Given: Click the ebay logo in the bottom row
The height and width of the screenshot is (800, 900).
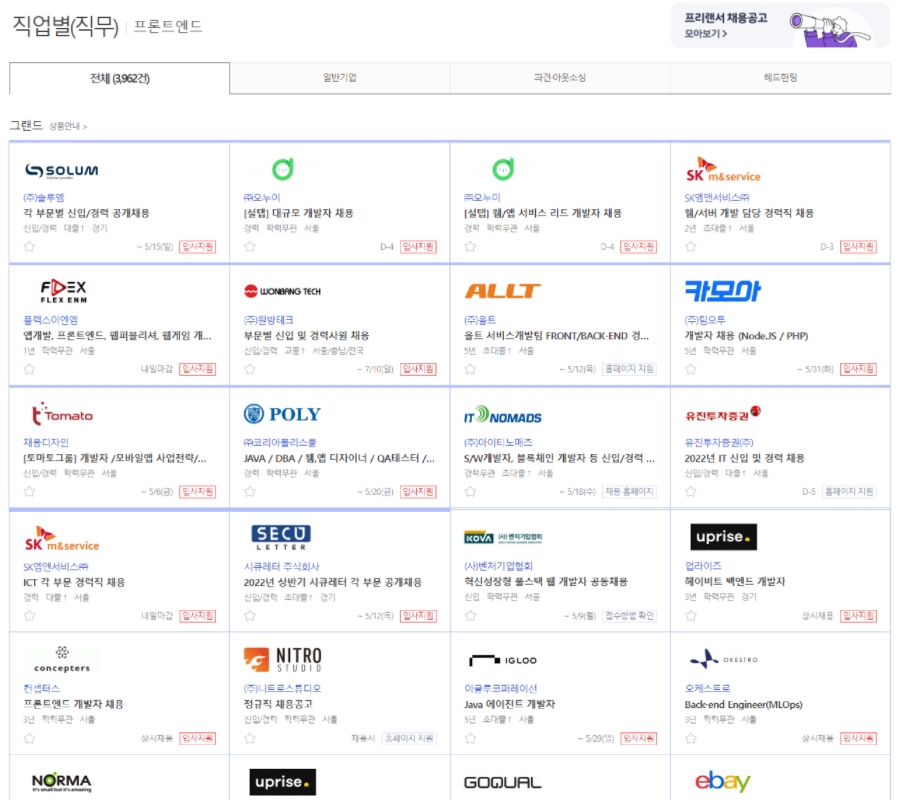Looking at the screenshot, I should click(x=723, y=780).
